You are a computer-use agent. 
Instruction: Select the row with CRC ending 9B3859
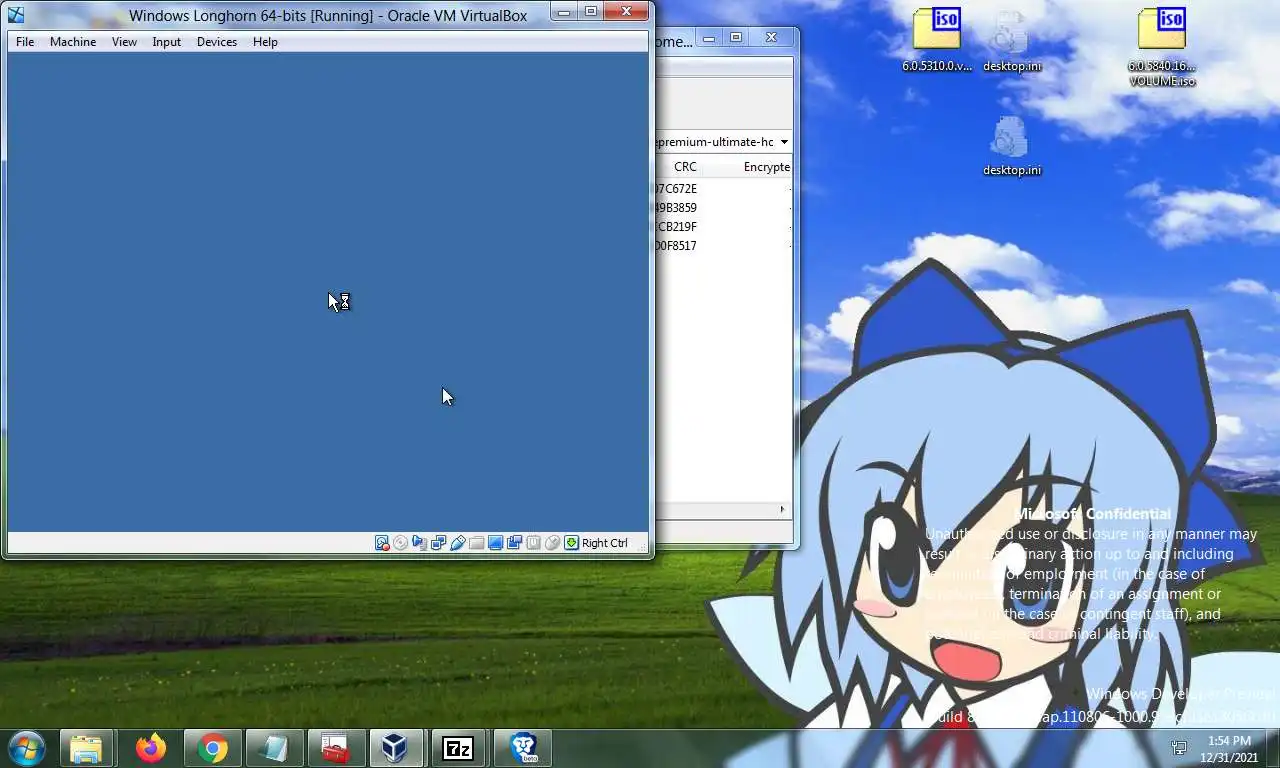click(724, 208)
